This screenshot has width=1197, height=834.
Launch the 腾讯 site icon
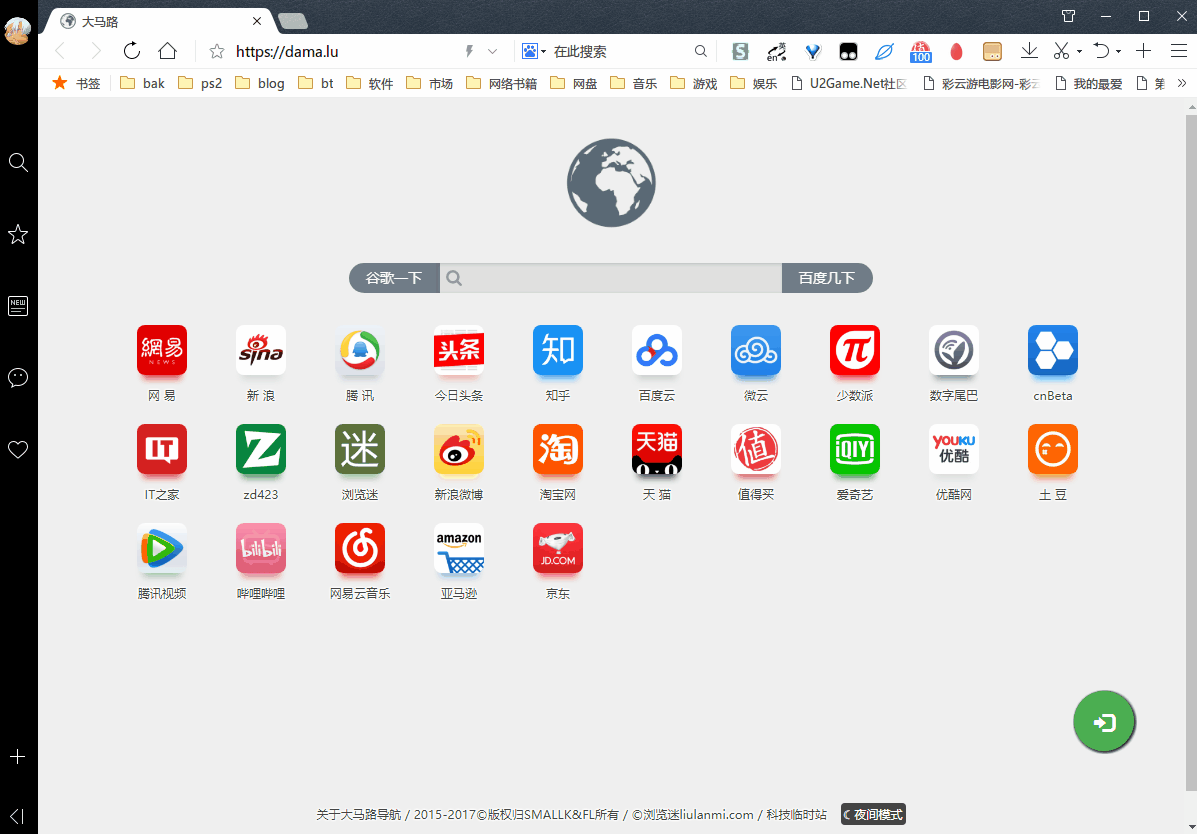[x=360, y=351]
